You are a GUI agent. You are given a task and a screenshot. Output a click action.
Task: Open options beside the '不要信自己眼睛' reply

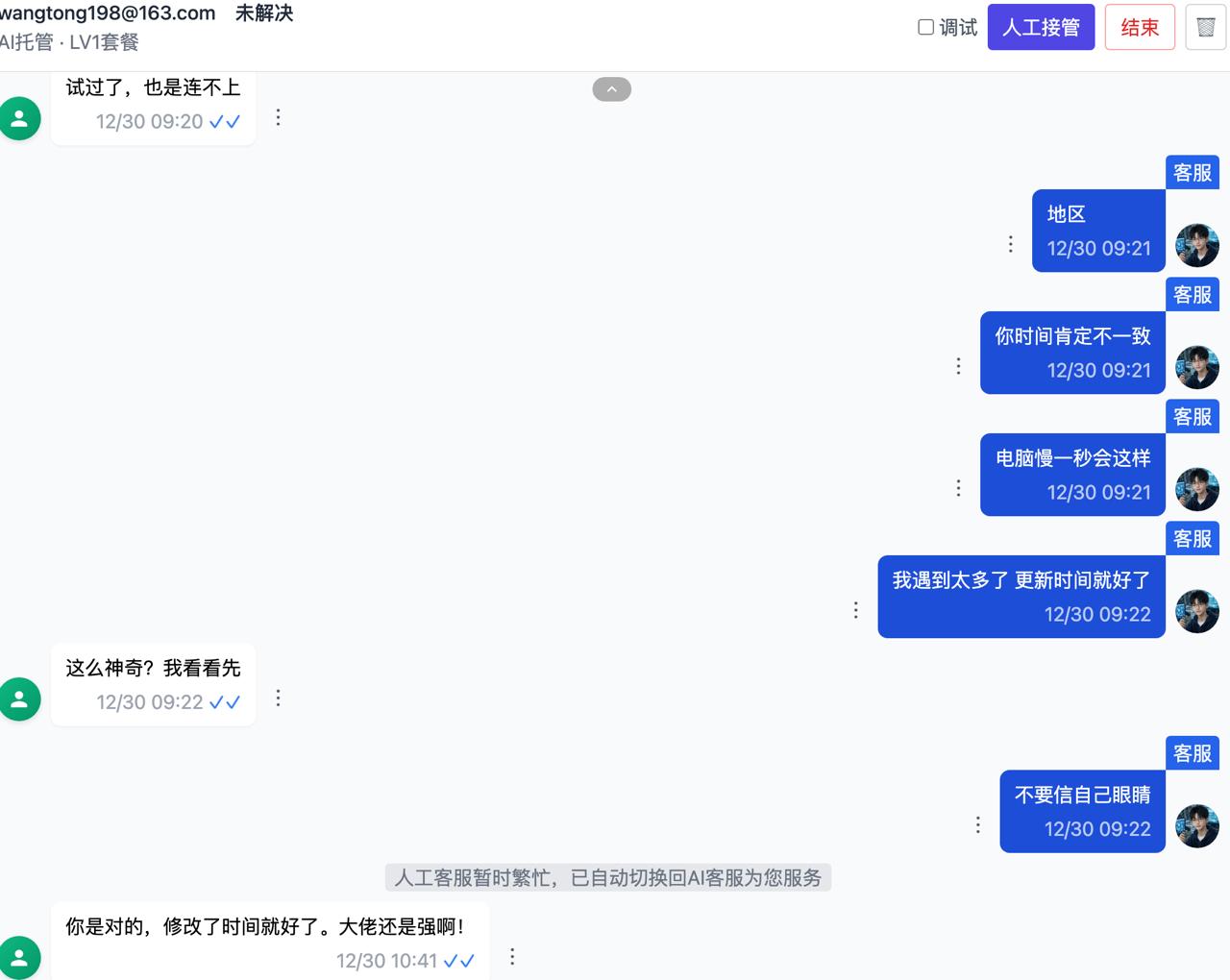(x=977, y=824)
